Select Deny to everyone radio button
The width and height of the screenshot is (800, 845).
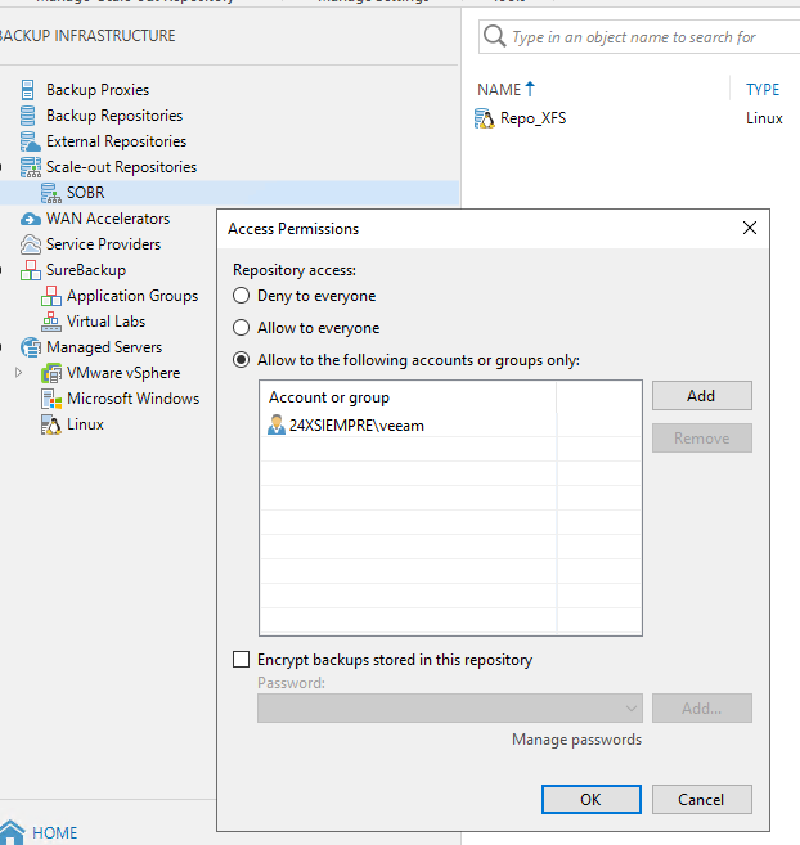241,295
